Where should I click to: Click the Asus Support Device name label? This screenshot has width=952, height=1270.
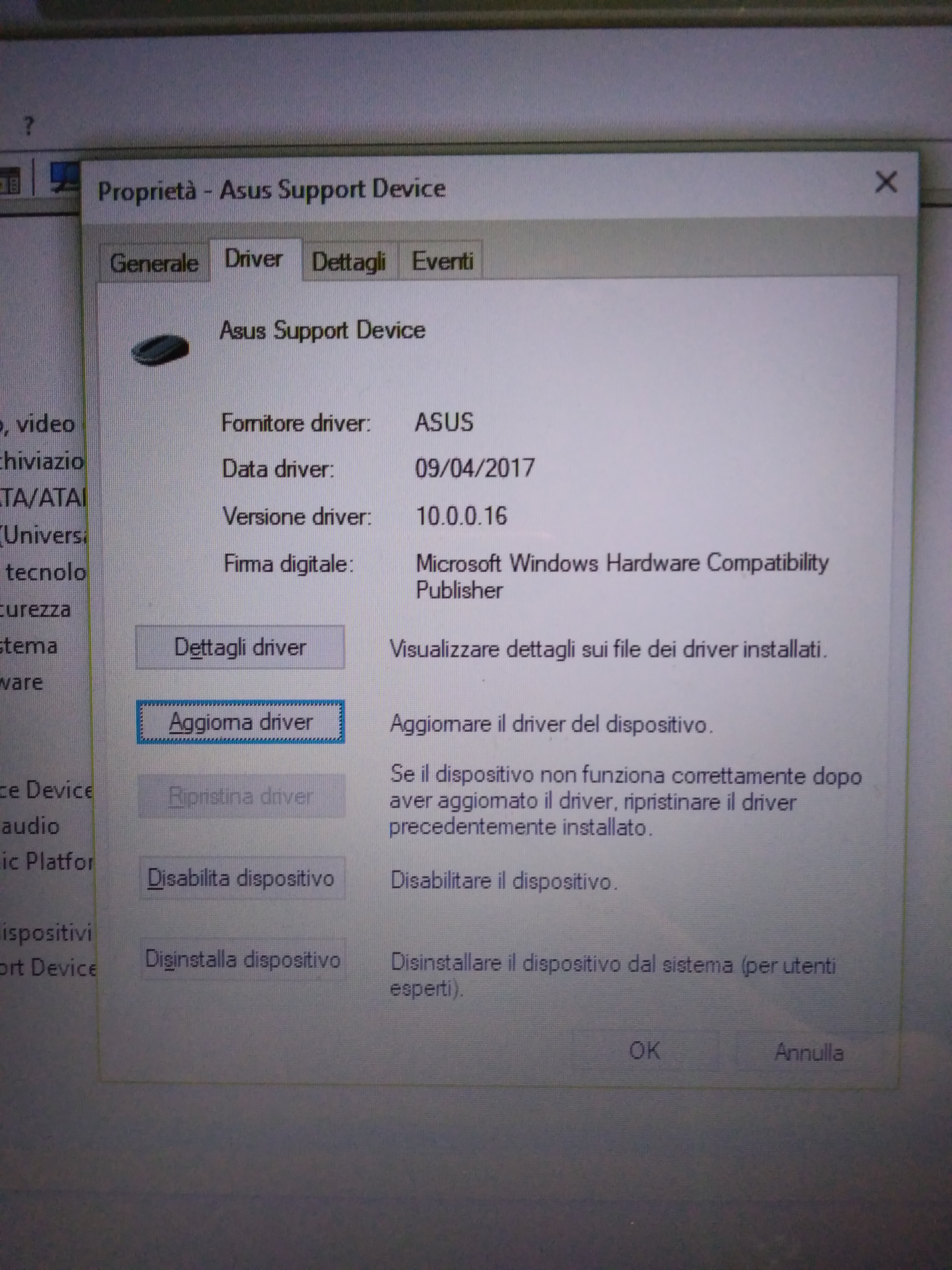click(323, 331)
